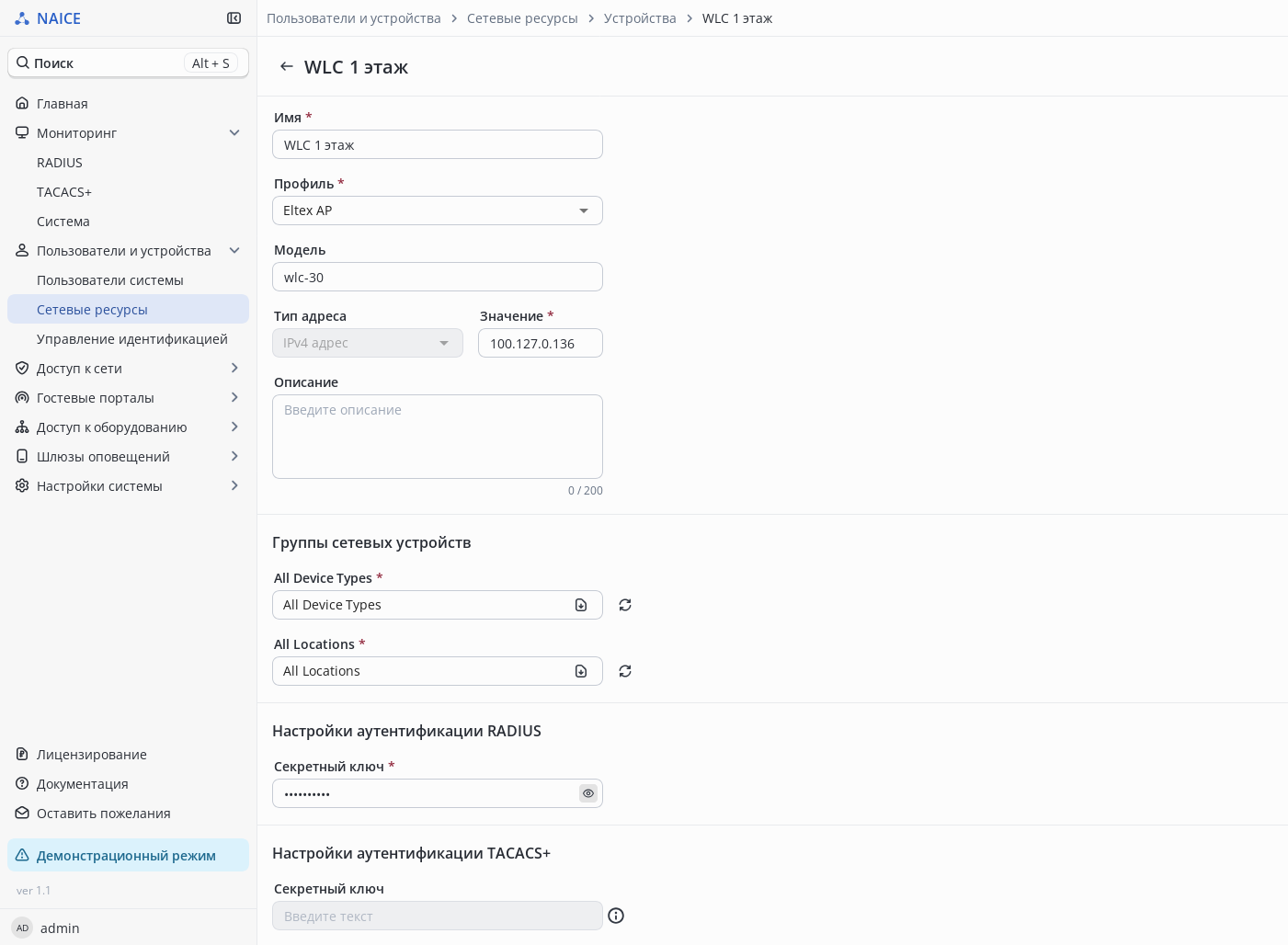Click the Устройства breadcrumb link
The image size is (1288, 945).
pos(640,18)
